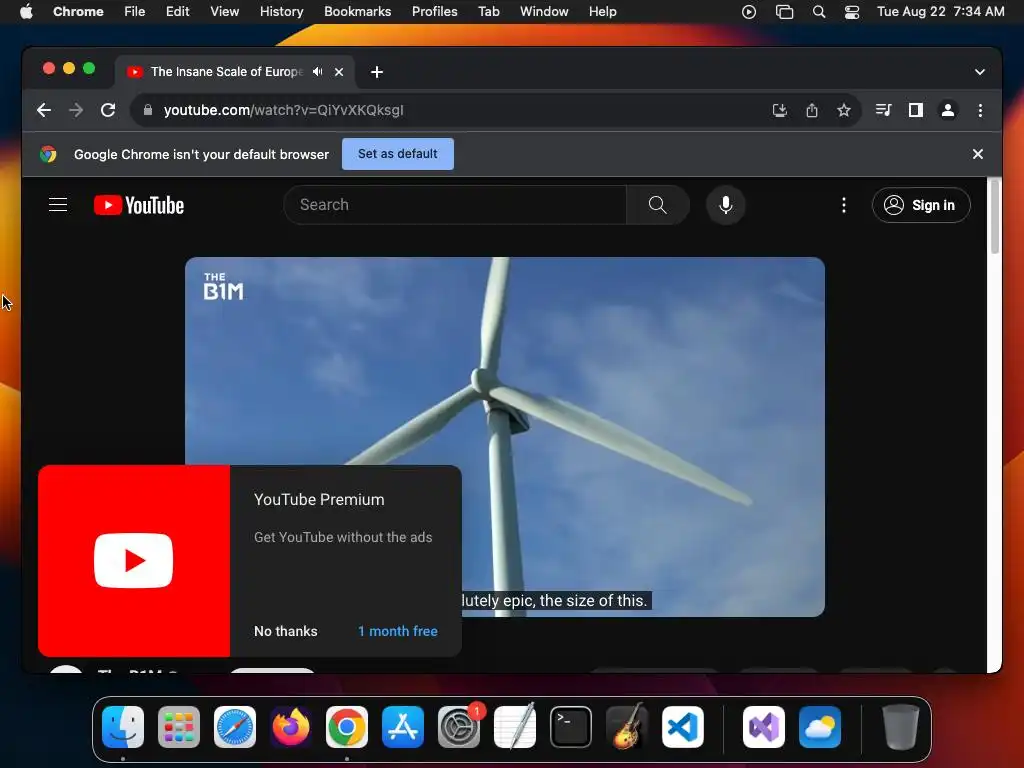Click the wind turbine video player

pos(505,437)
